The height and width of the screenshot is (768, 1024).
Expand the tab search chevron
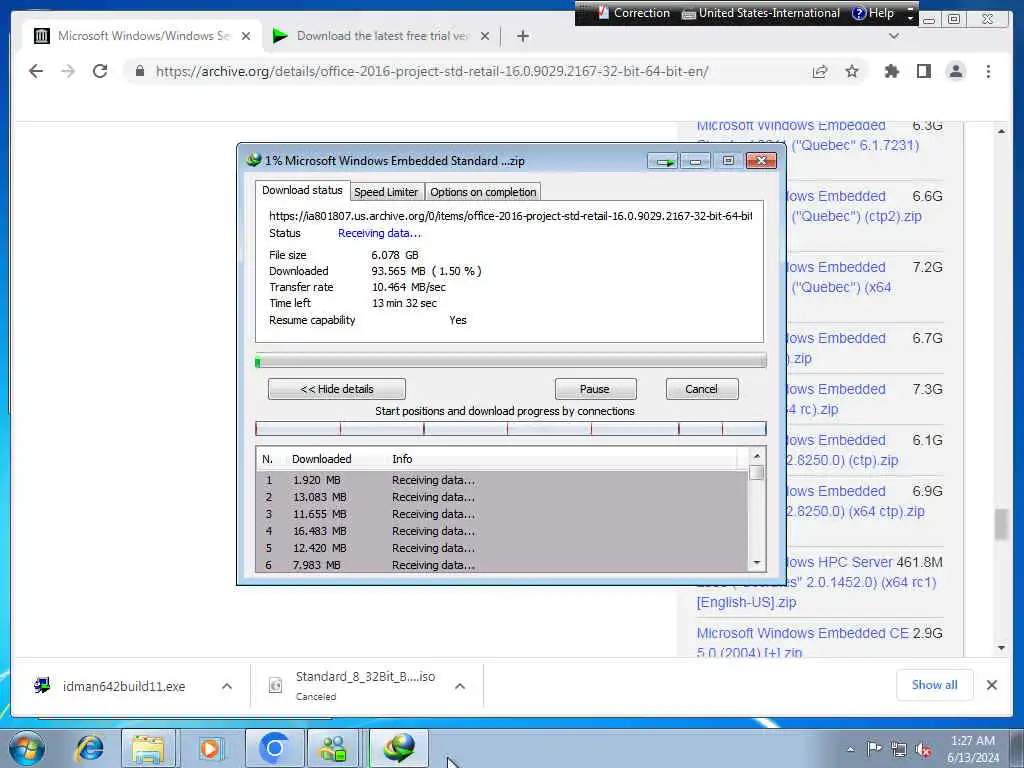point(893,36)
